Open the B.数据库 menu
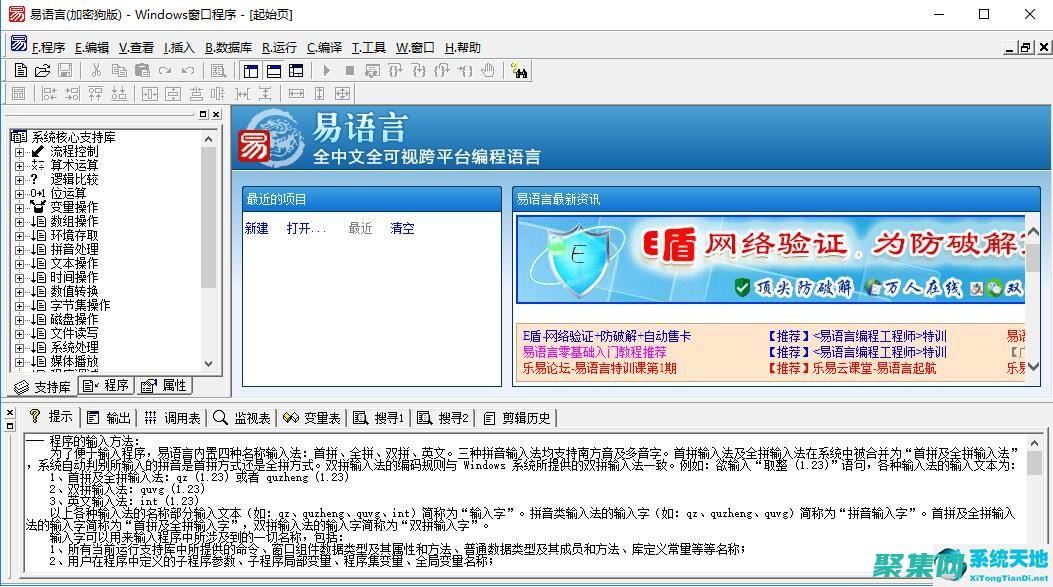Screen dimensions: 1053x587 click(x=230, y=47)
